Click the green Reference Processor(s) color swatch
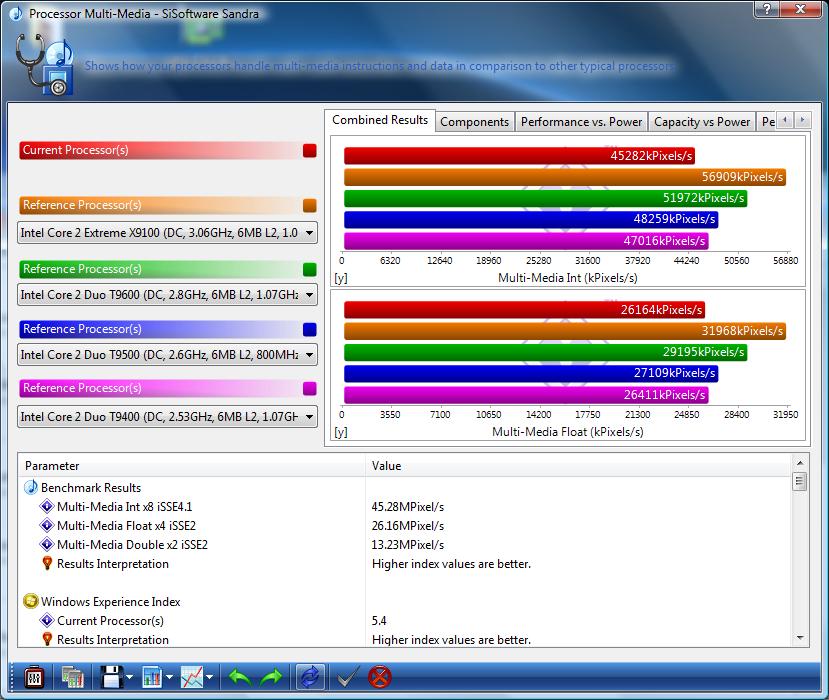This screenshot has height=700, width=829. point(310,269)
